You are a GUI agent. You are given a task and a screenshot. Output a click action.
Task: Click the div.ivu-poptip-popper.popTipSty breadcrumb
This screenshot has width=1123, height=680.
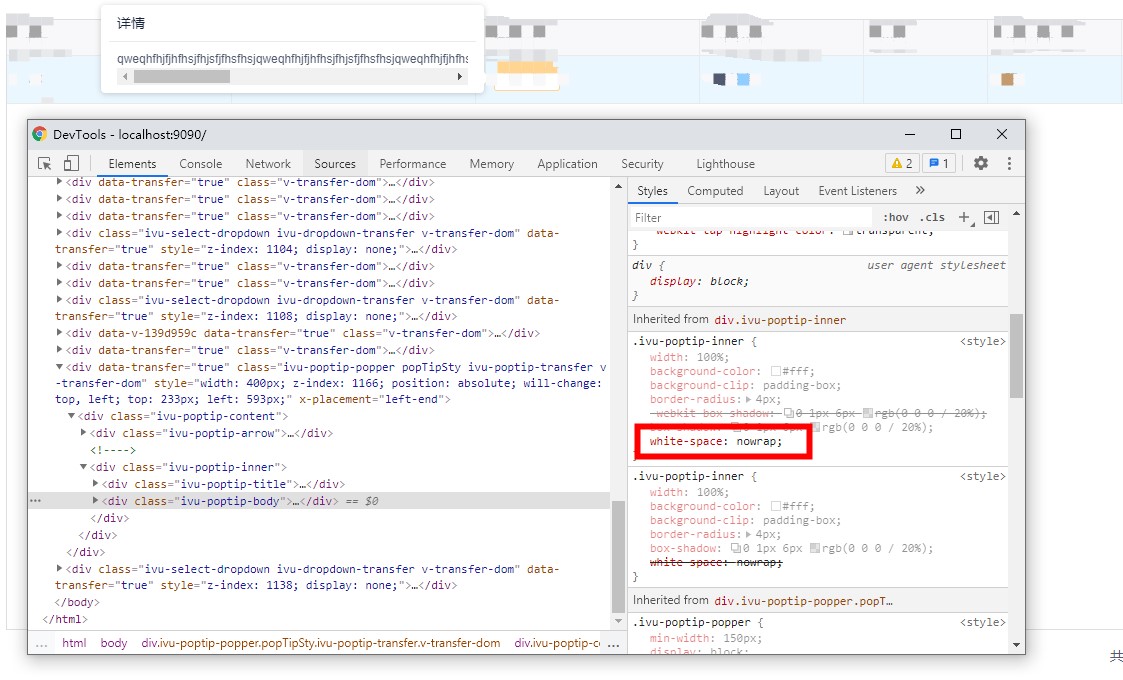[x=321, y=643]
